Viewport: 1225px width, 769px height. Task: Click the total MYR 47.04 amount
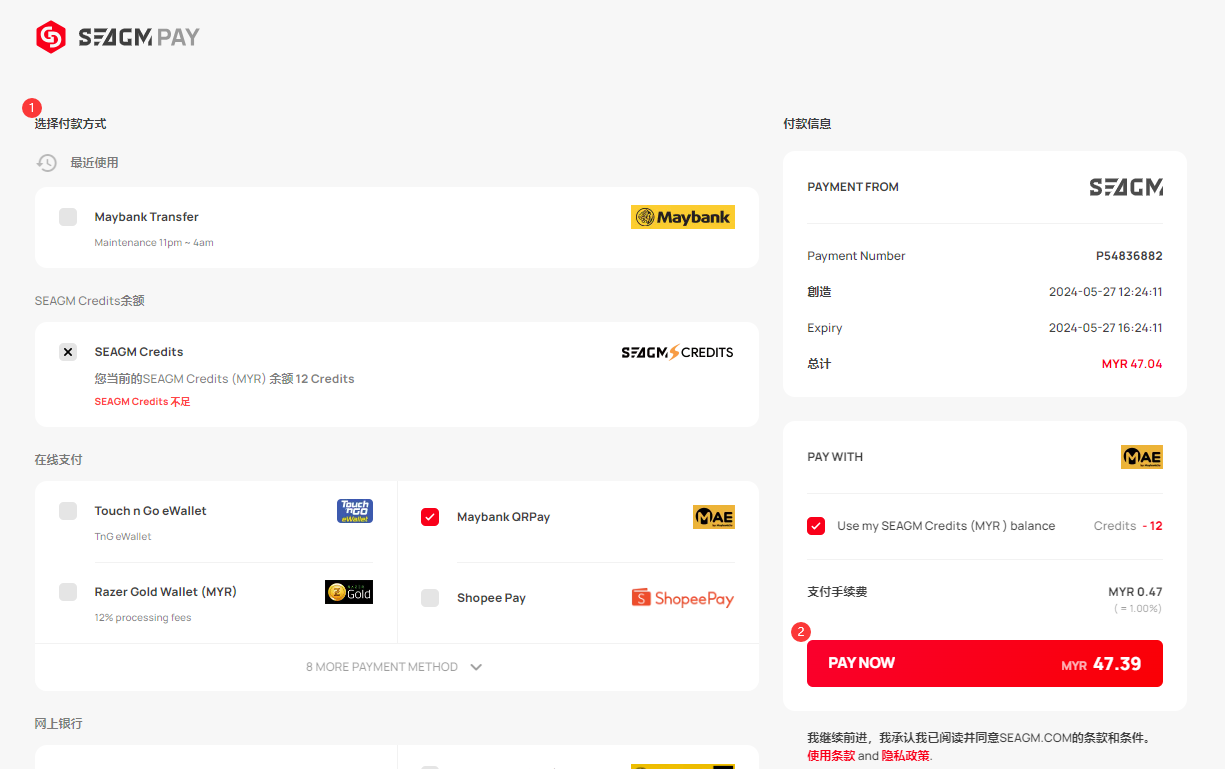tap(1132, 364)
